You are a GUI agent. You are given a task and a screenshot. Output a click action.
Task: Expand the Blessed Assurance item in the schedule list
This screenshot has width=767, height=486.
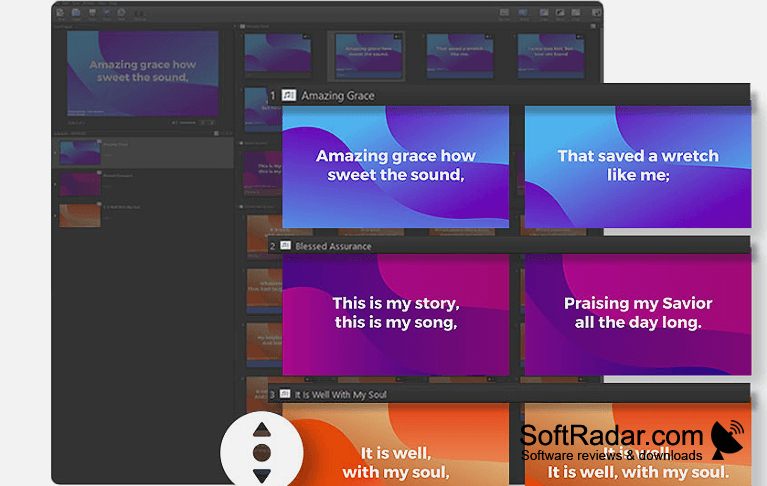tap(55, 184)
